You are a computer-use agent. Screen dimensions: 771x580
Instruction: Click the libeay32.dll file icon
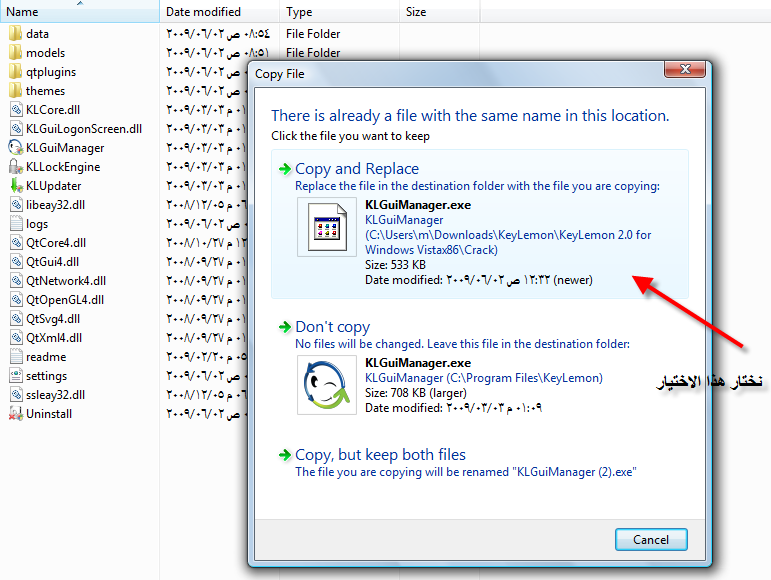(x=16, y=204)
